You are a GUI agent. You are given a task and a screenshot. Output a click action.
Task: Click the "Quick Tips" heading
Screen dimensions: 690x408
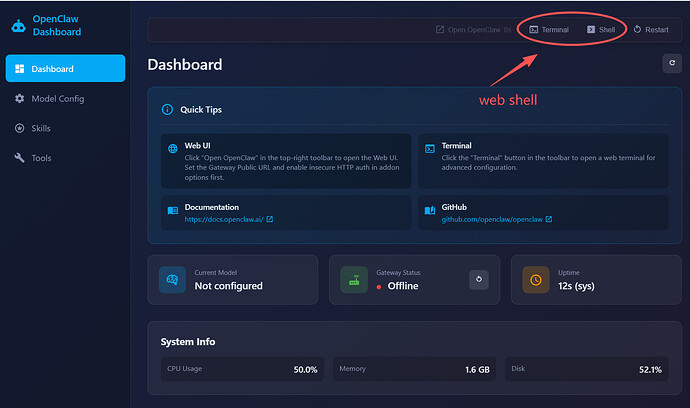(x=201, y=110)
